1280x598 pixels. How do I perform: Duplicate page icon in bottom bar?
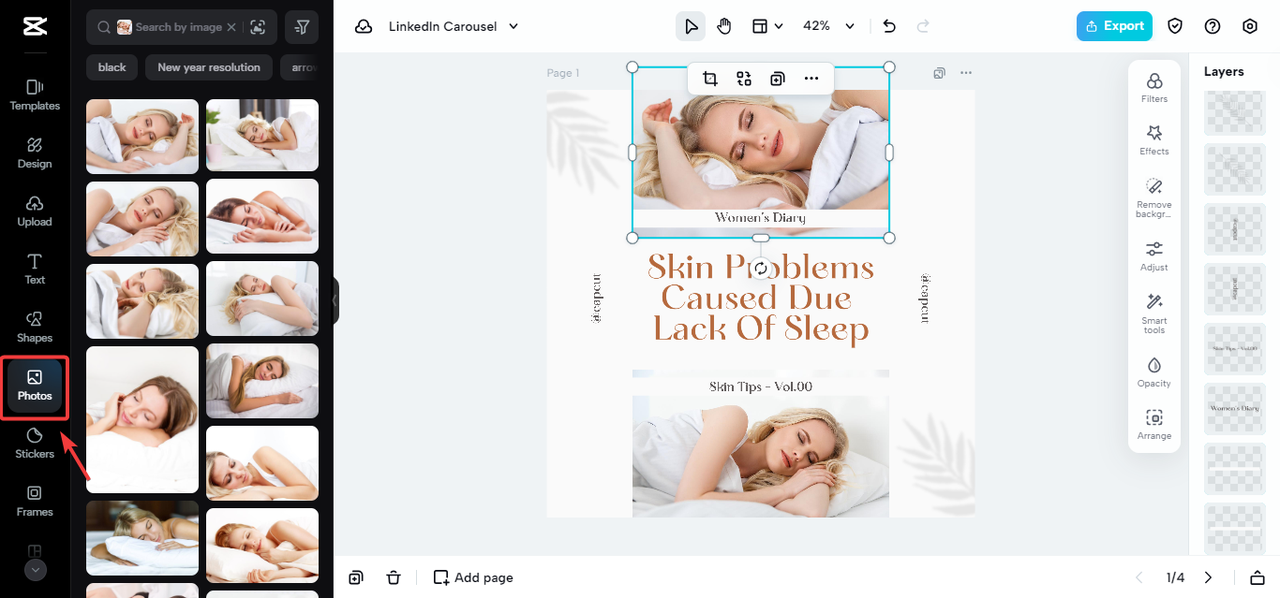click(x=356, y=577)
